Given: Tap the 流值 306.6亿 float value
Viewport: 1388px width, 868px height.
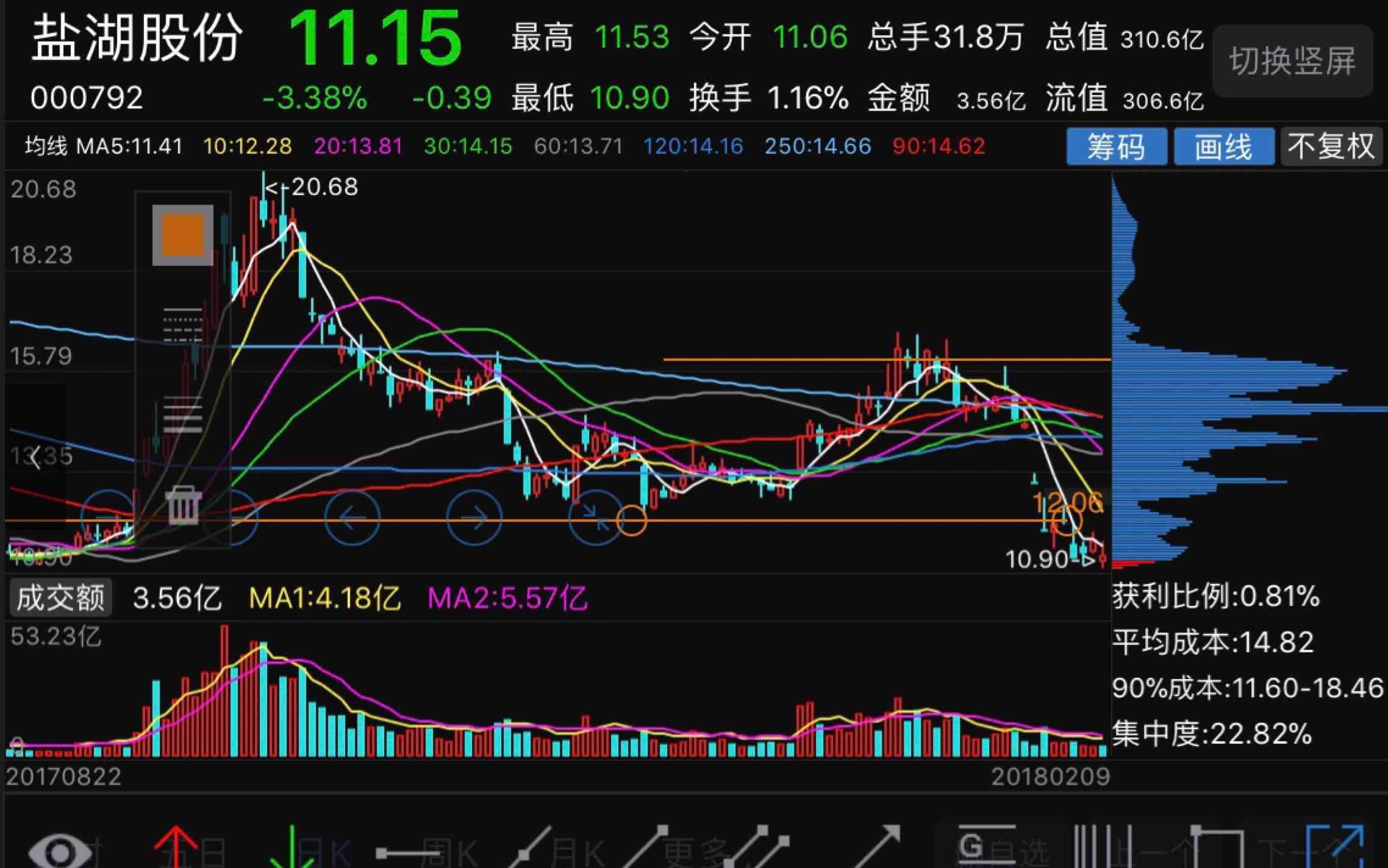Looking at the screenshot, I should [1125, 99].
